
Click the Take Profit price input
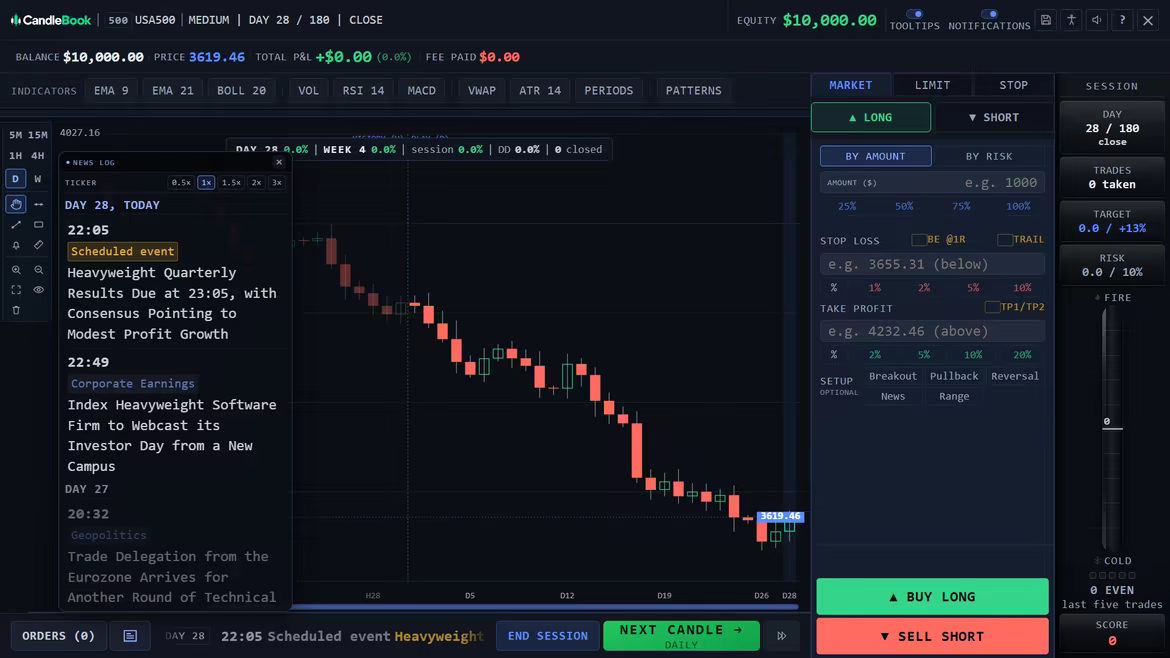(x=932, y=331)
